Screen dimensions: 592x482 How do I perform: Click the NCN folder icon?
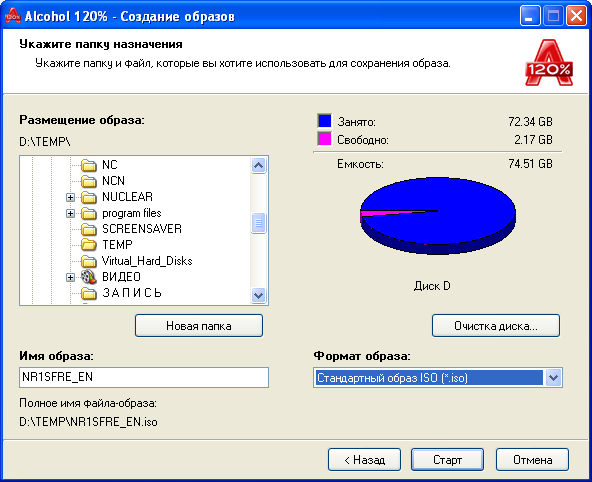click(89, 181)
